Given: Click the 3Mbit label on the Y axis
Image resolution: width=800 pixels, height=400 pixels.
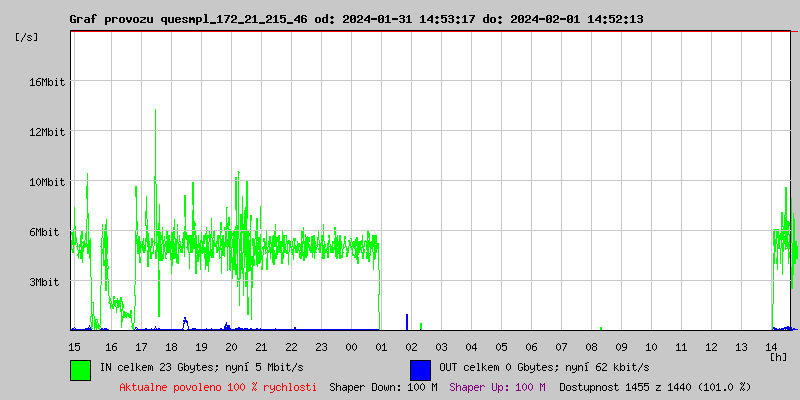Looking at the screenshot, I should [44, 282].
